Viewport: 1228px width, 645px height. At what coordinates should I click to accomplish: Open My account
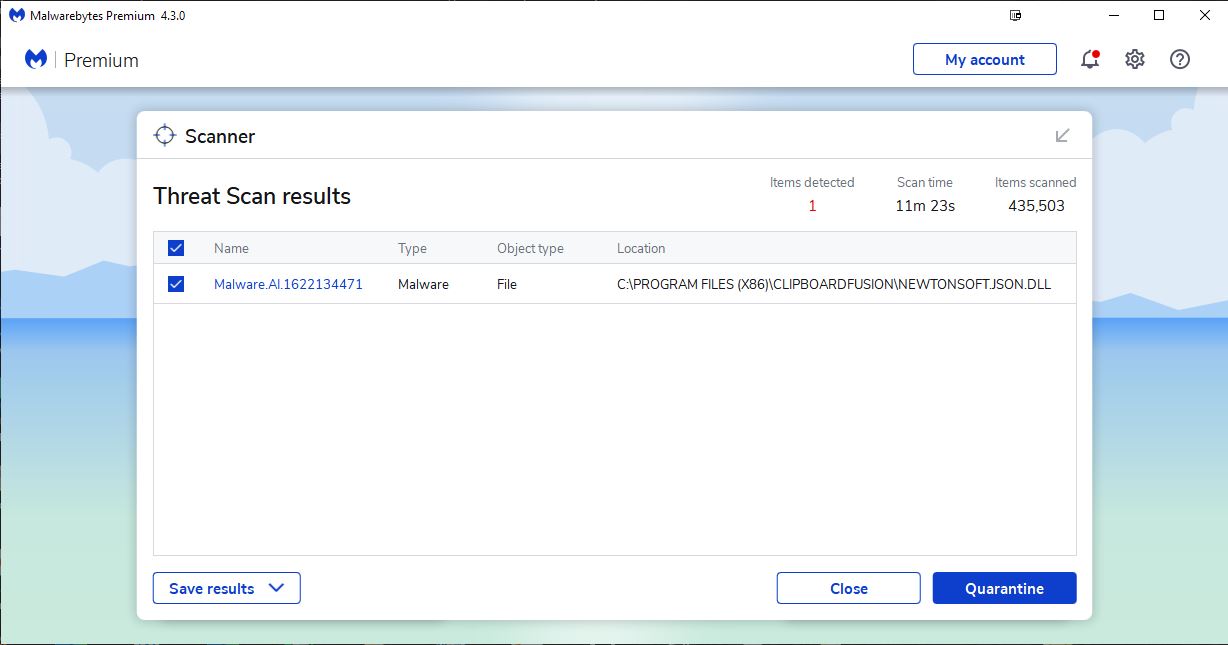click(x=984, y=60)
